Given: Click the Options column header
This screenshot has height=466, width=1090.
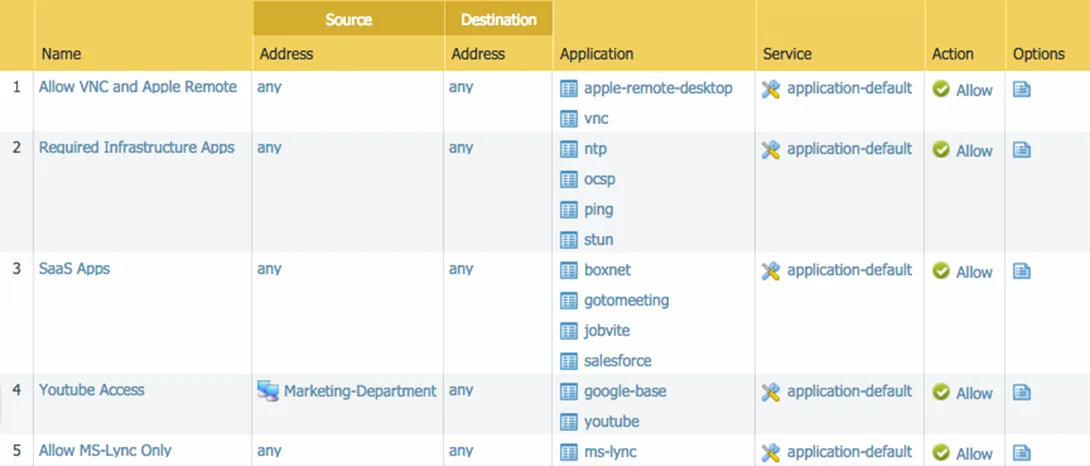Looking at the screenshot, I should pos(1039,54).
